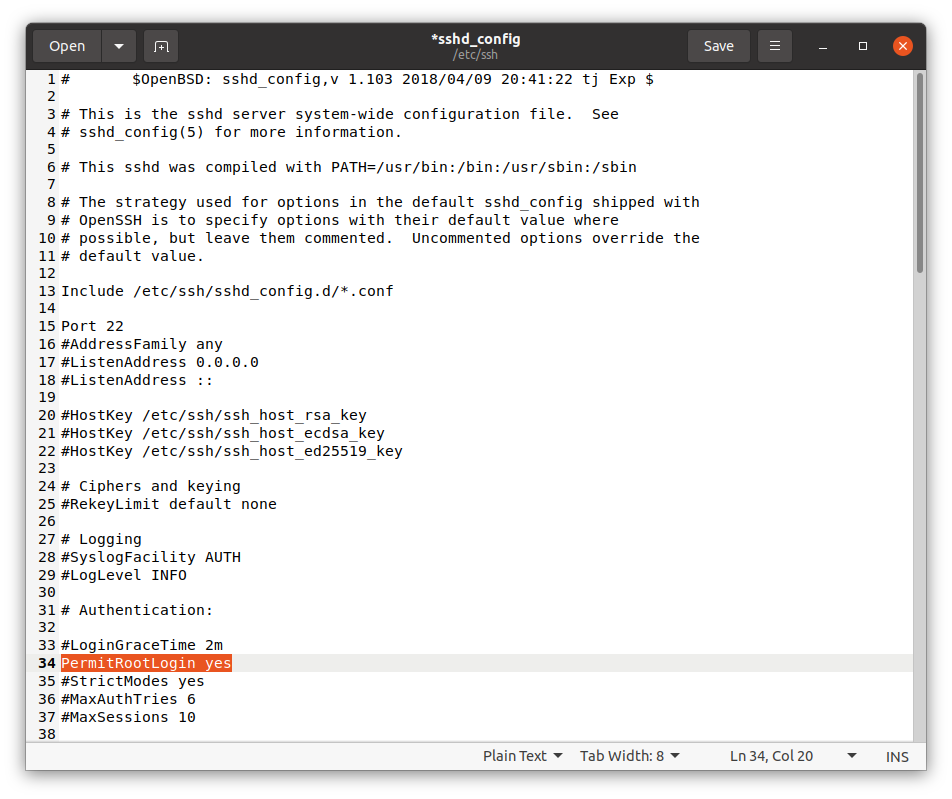Click the ssh_host_ed25519_key HostKey line
The width and height of the screenshot is (952, 799).
(x=232, y=451)
